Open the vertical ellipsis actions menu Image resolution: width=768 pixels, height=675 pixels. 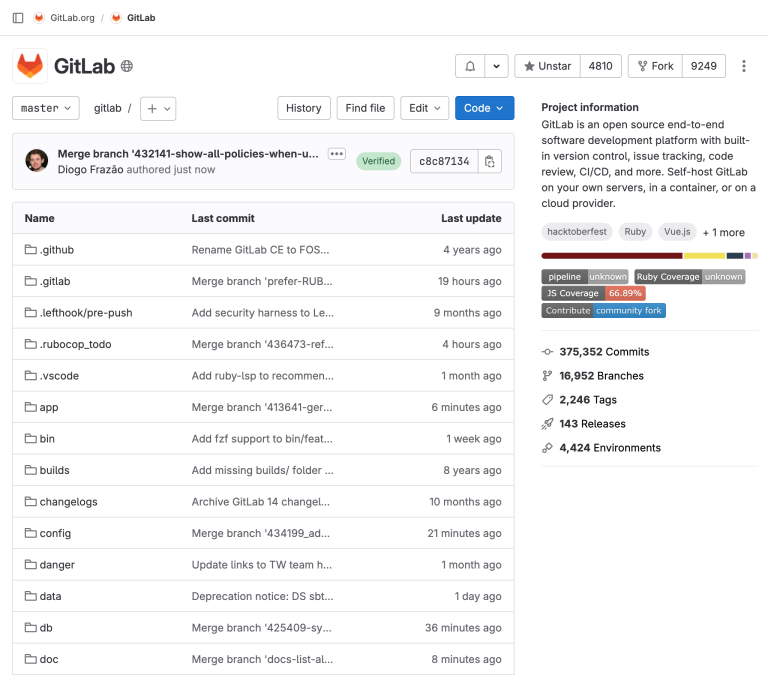pos(743,66)
